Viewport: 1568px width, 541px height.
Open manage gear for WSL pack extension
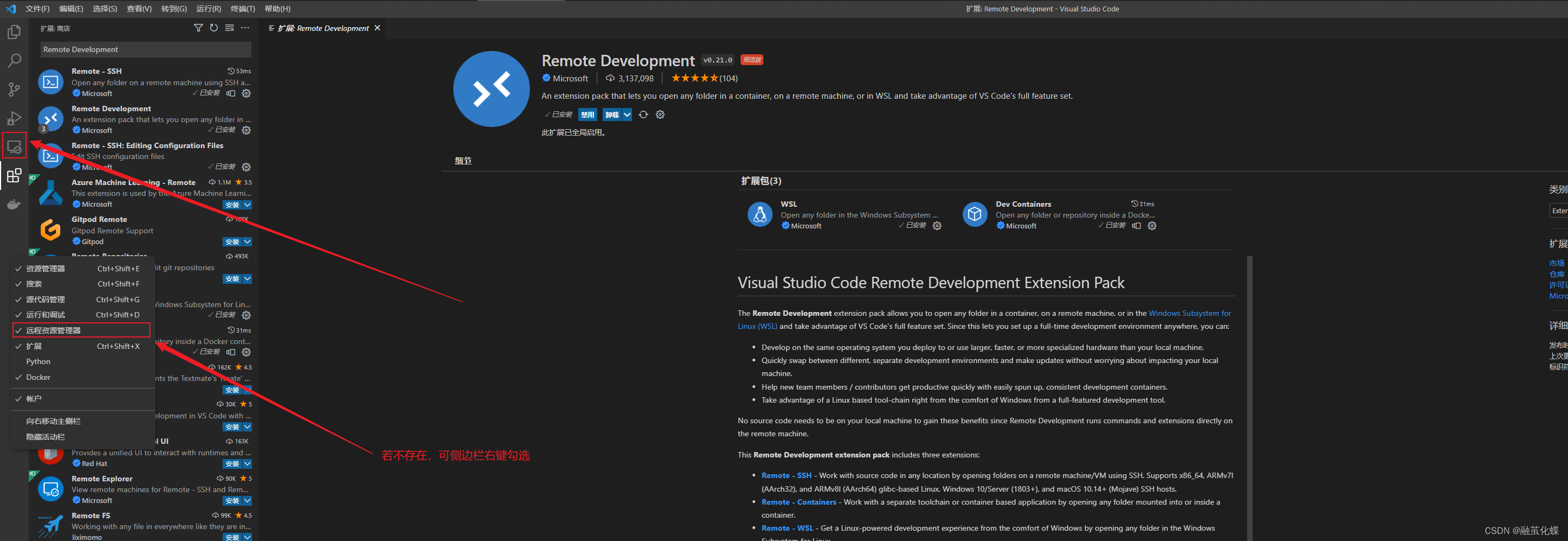click(x=938, y=226)
